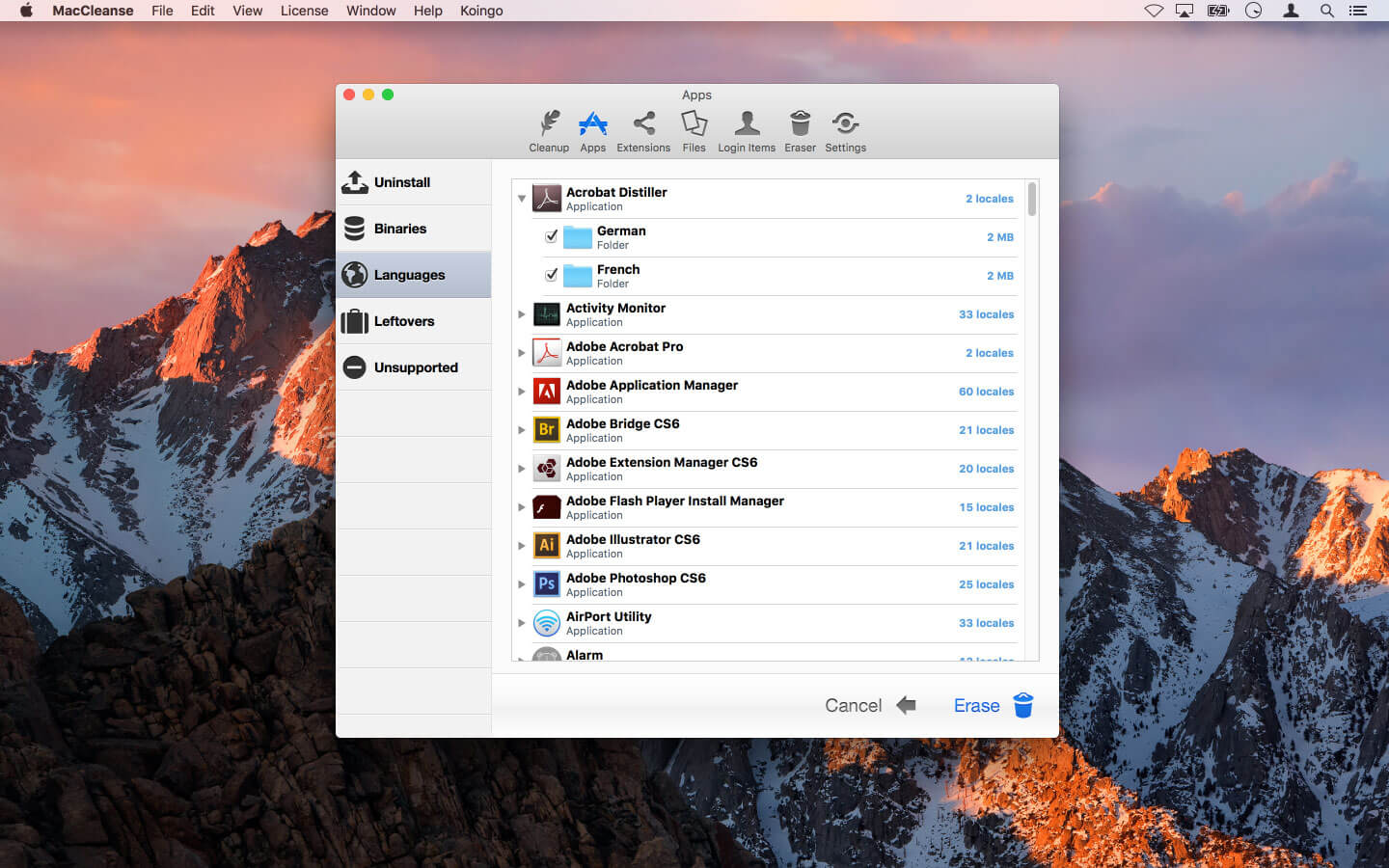Click the app list vertical scrollbar
Screen dimensions: 1389x868
1032,199
